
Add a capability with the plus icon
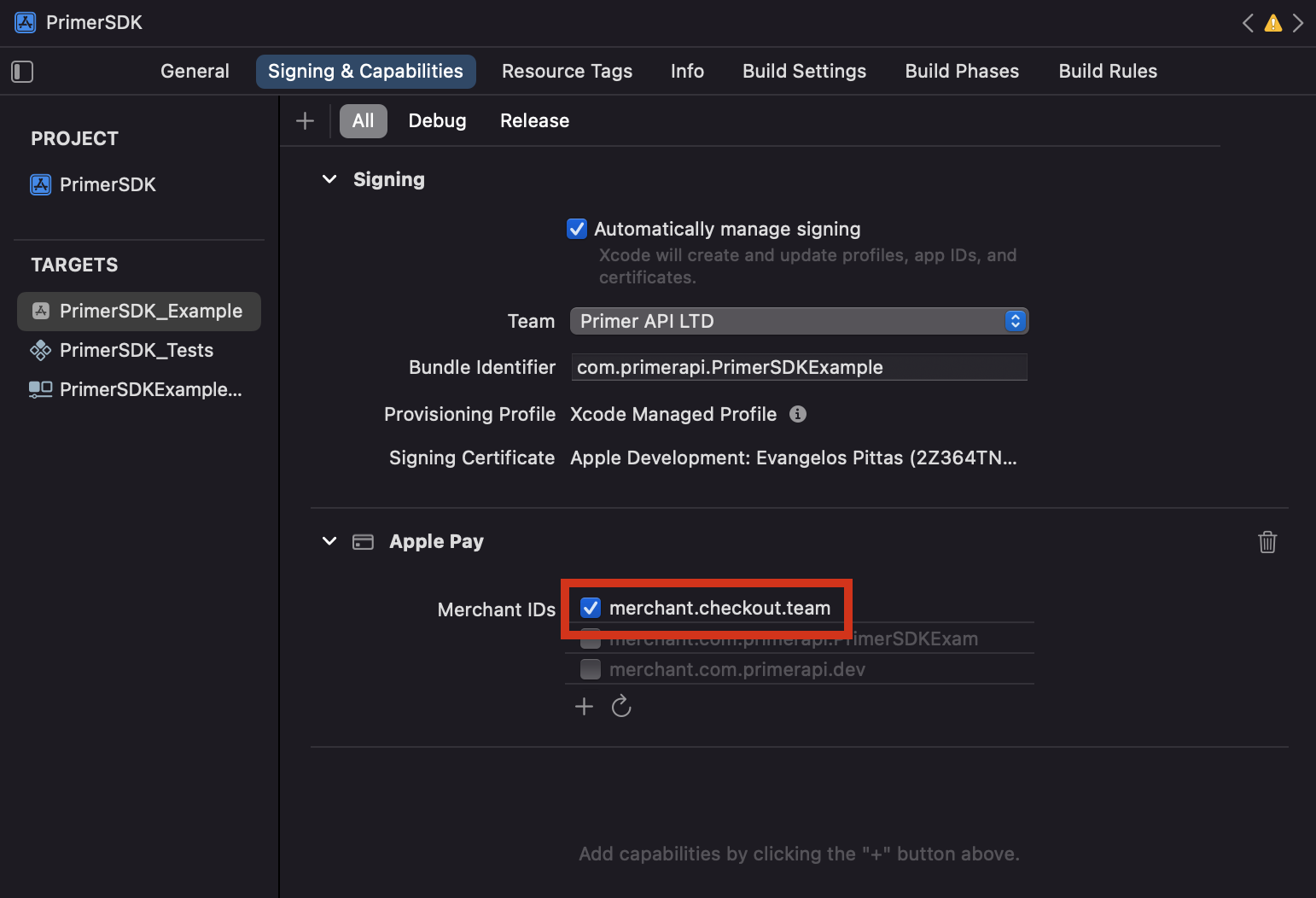pyautogui.click(x=305, y=121)
